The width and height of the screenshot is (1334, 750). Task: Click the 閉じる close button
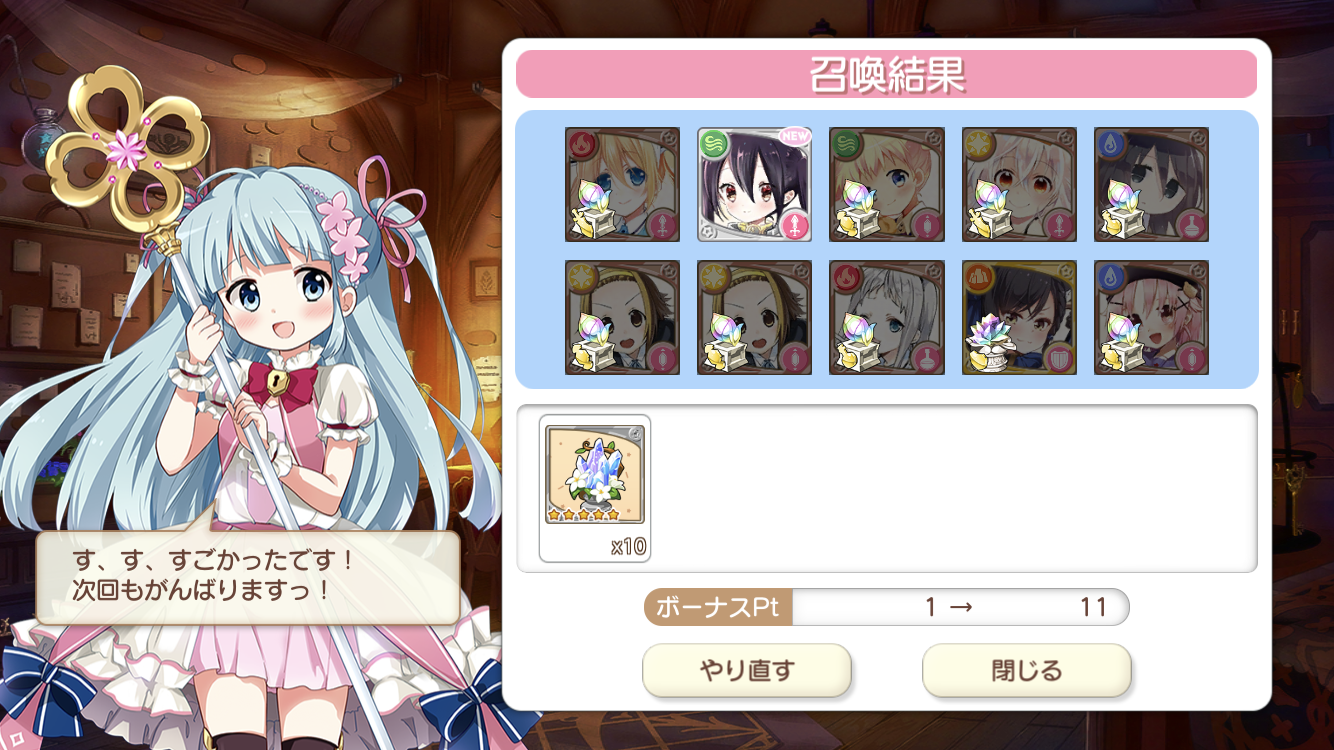point(1026,670)
